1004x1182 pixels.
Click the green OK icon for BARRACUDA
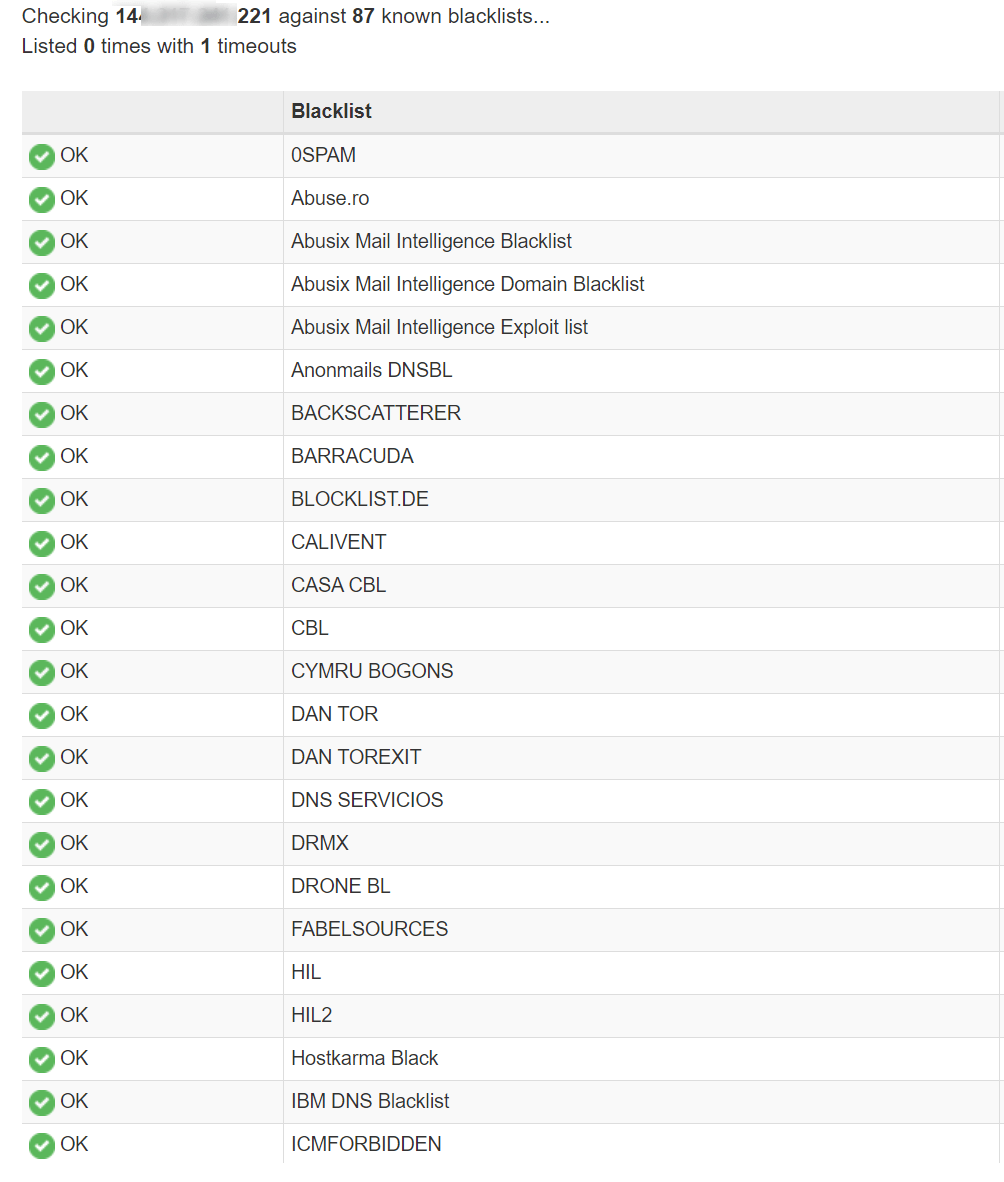(x=41, y=458)
